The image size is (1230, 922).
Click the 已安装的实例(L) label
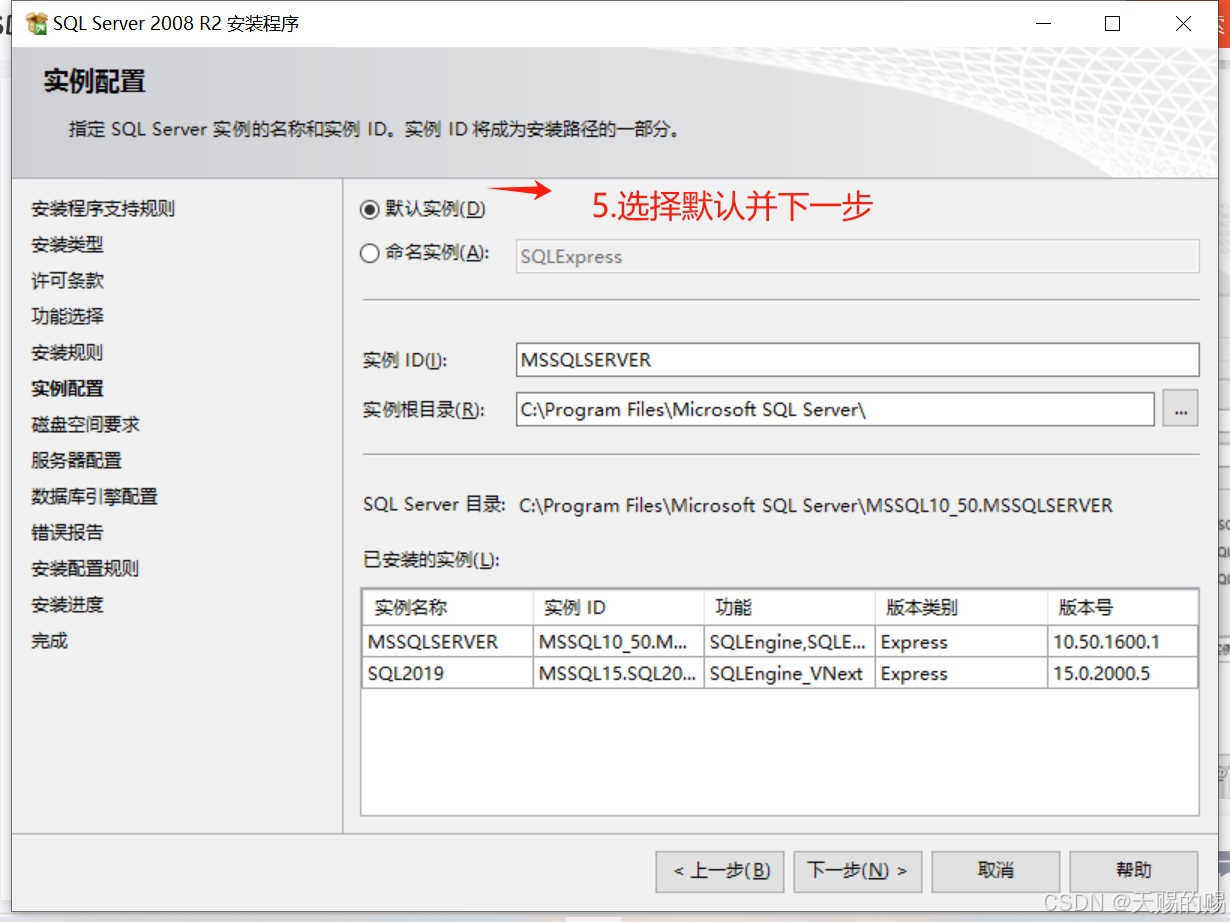click(x=431, y=560)
